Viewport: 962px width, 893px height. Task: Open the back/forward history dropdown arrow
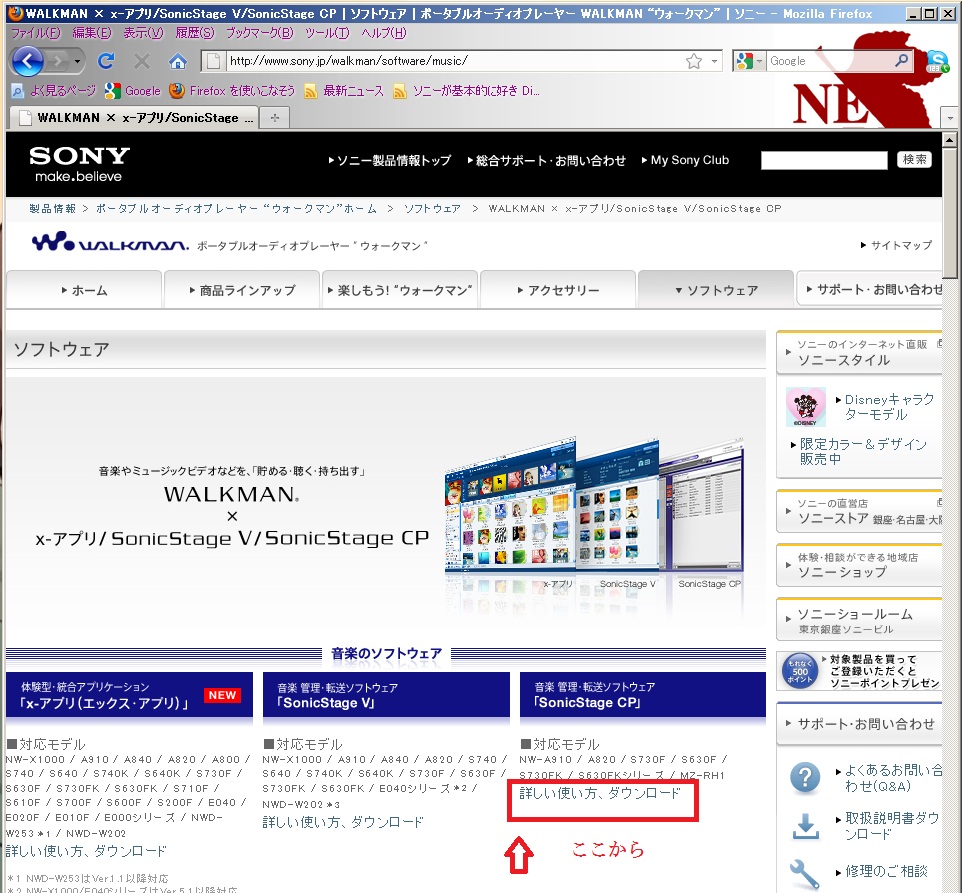click(x=77, y=61)
